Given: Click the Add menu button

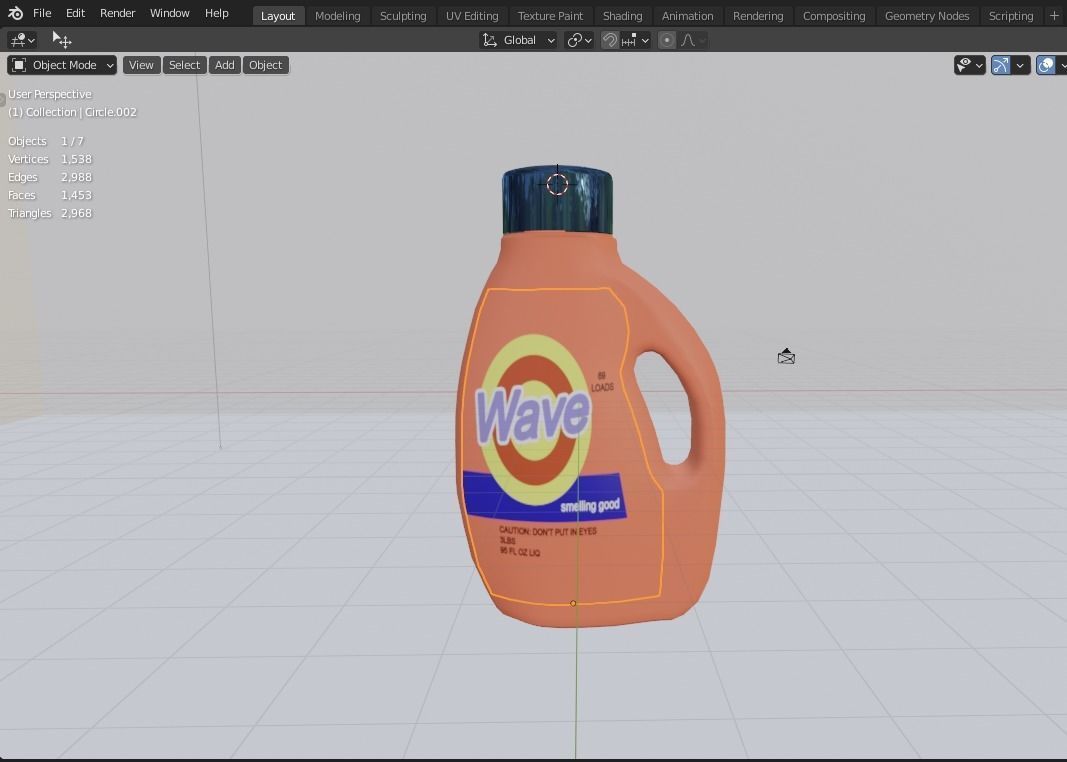Looking at the screenshot, I should 224,65.
